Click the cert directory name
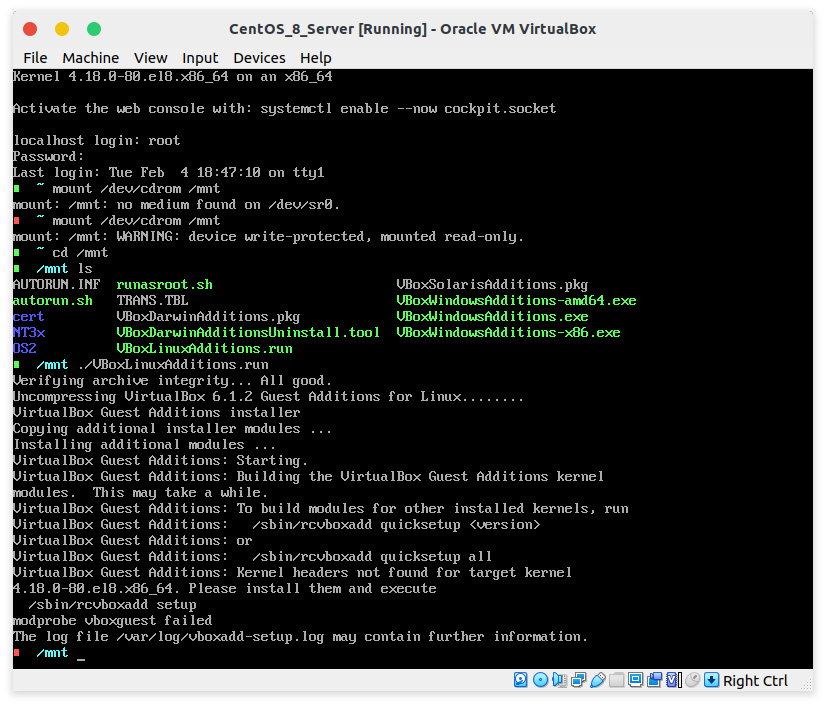Image resolution: width=826 pixels, height=706 pixels. click(x=28, y=316)
